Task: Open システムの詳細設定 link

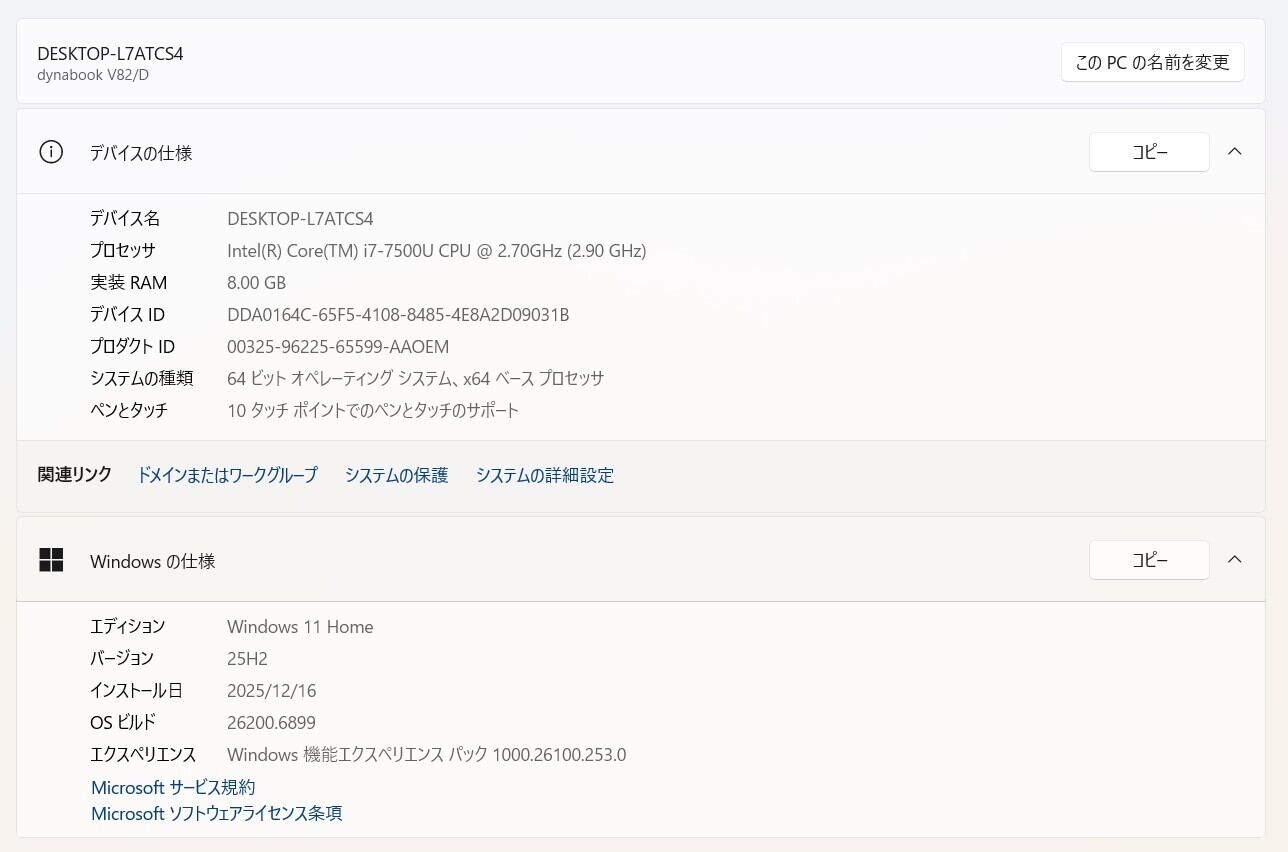Action: pos(545,475)
